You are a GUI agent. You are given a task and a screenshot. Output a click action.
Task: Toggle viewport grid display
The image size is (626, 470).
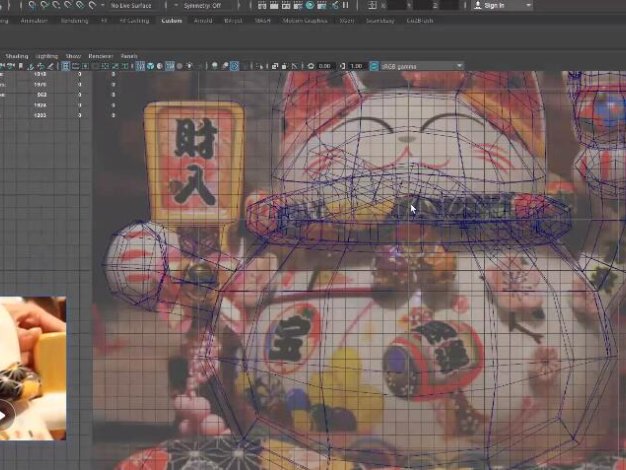(x=65, y=66)
